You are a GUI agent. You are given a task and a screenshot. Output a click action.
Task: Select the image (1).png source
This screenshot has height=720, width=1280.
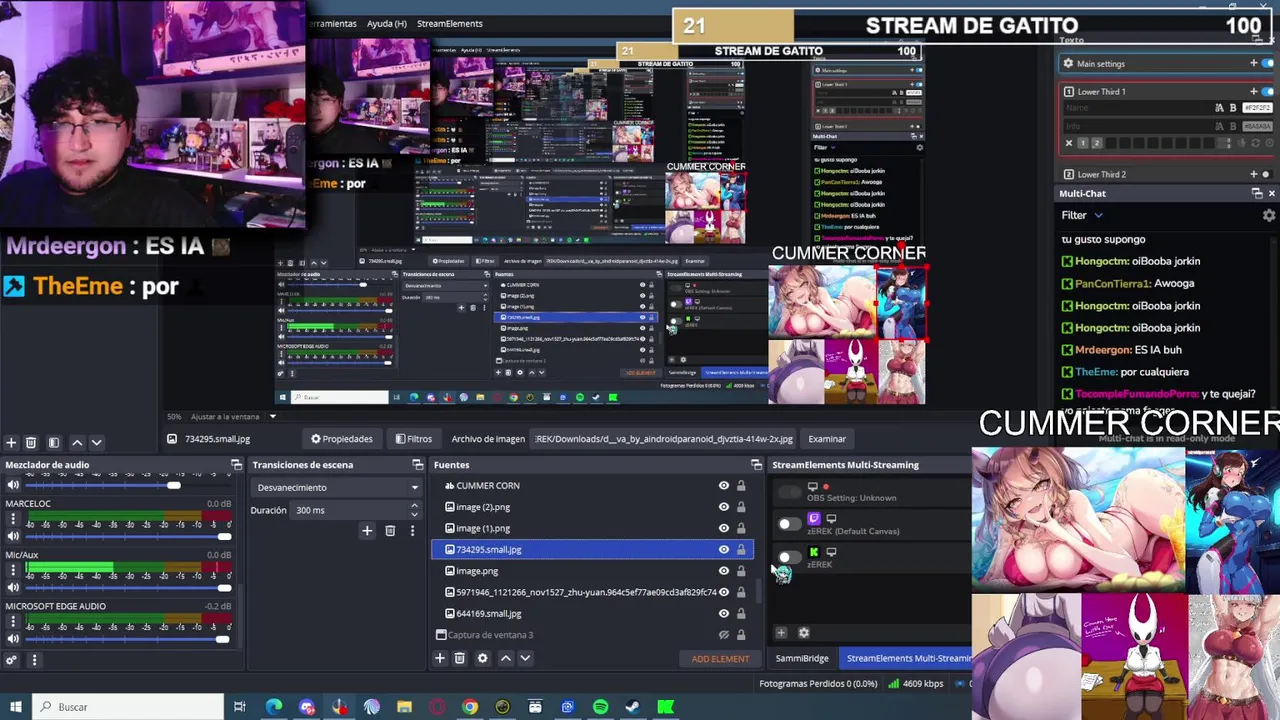click(x=483, y=528)
